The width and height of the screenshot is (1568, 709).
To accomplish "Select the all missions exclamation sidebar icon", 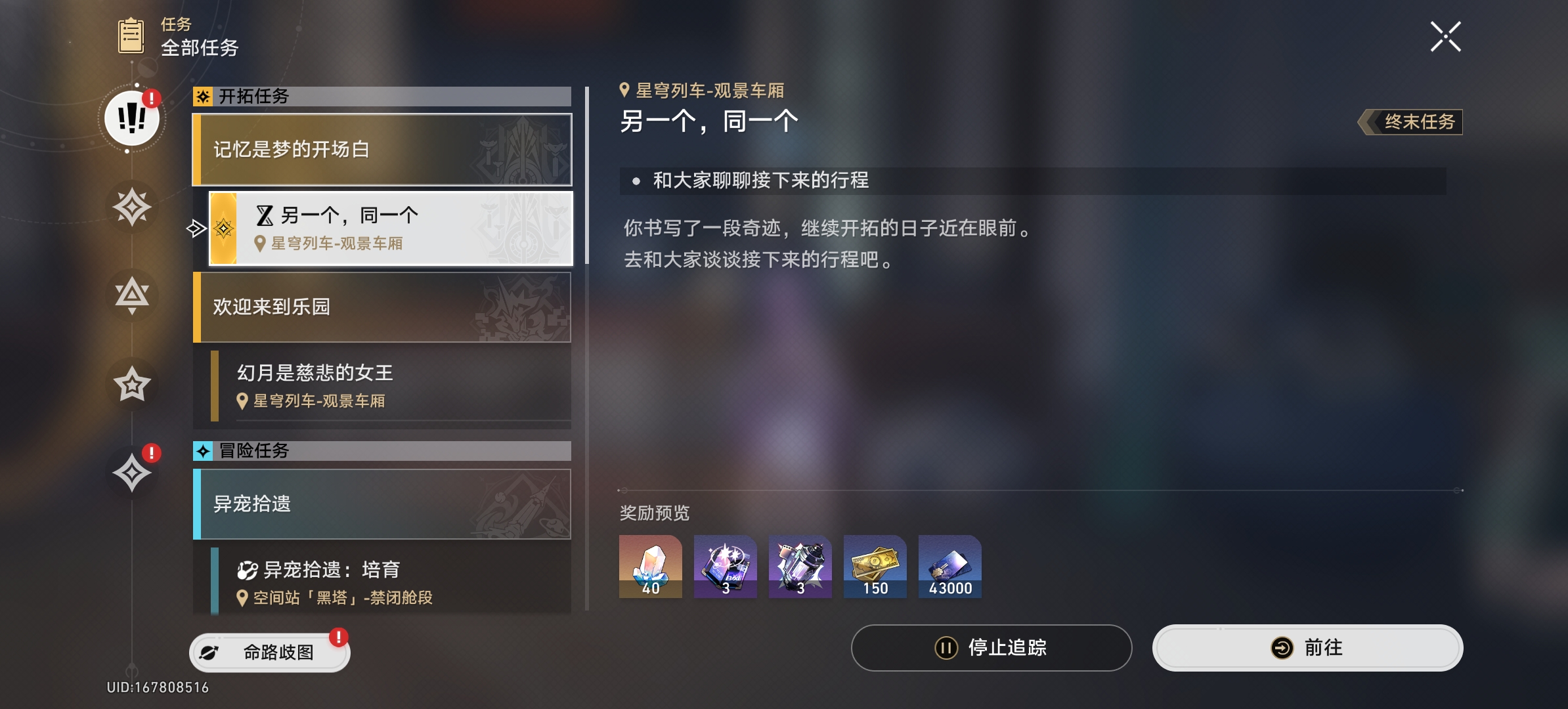I will (132, 119).
